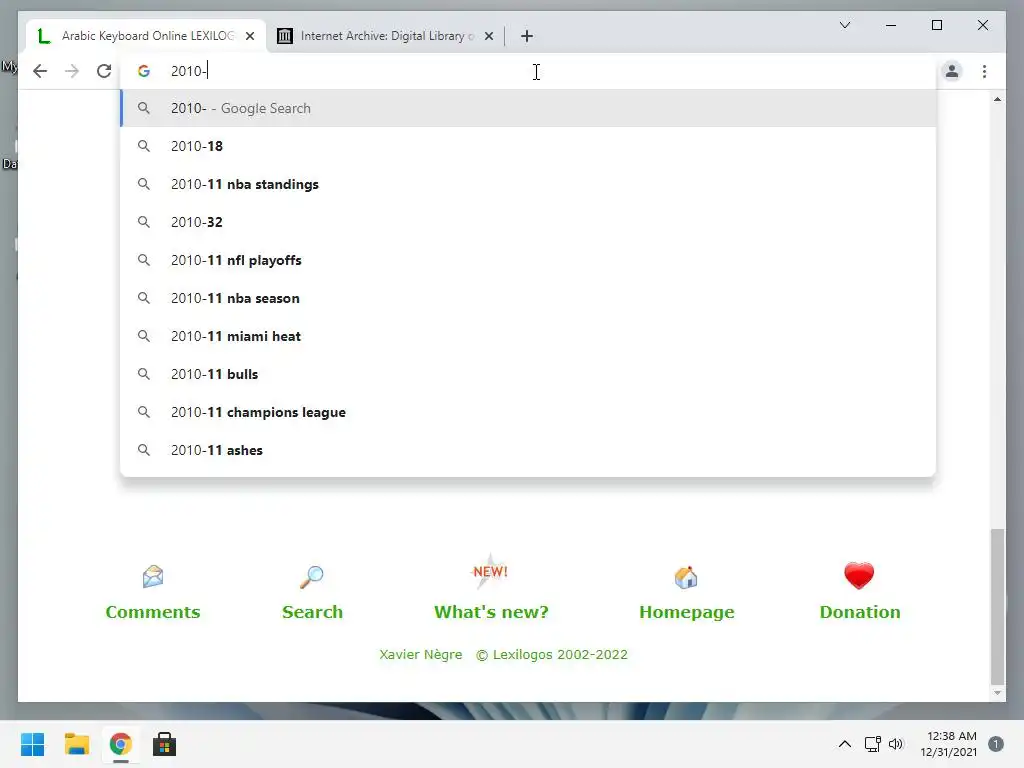Viewport: 1024px width, 768px height.
Task: Pick the 2010-11 nba season suggestion
Action: 528,298
